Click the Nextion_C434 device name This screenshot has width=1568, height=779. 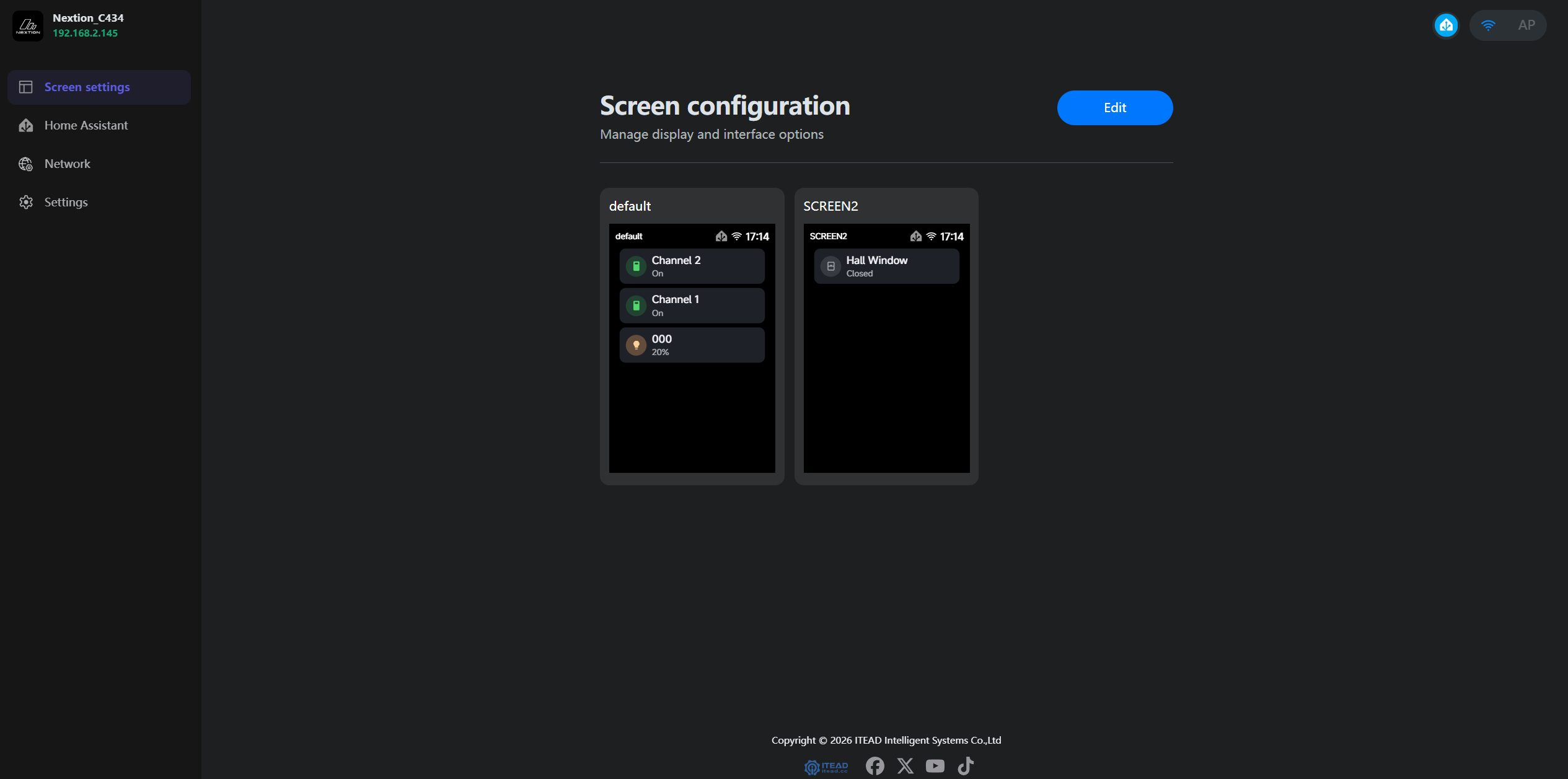pos(88,18)
